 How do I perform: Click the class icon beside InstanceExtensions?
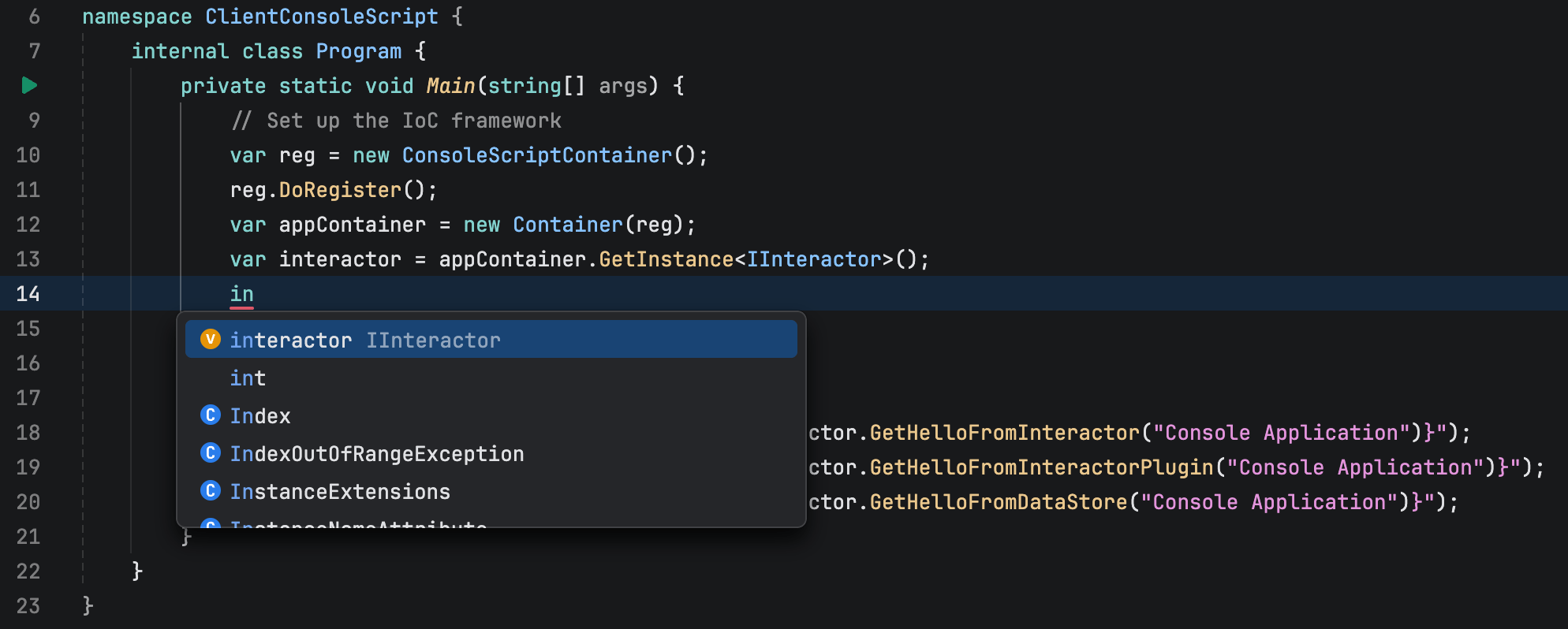211,491
